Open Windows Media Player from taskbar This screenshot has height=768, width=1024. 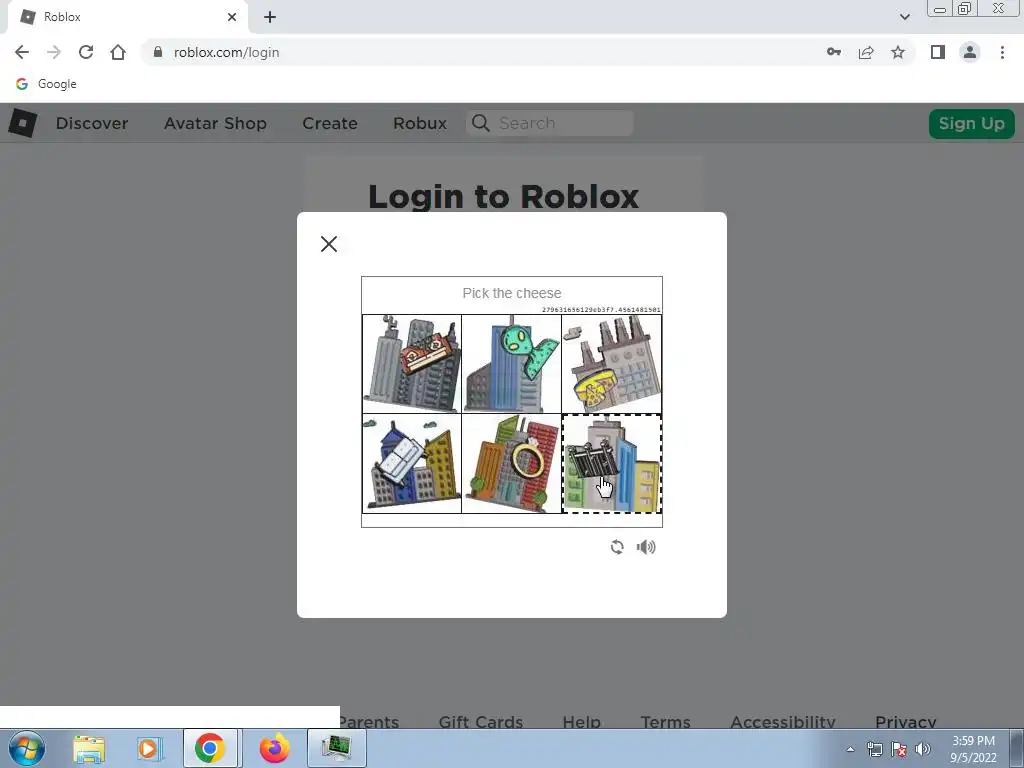148,748
